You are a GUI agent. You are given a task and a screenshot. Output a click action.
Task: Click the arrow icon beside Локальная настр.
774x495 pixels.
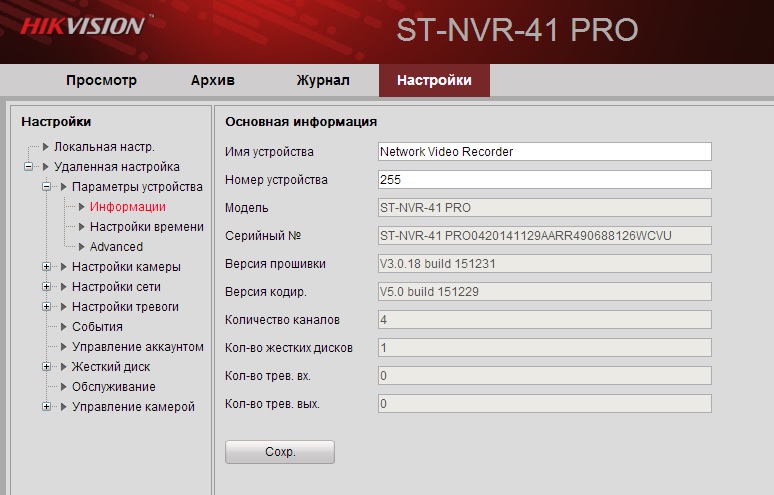pyautogui.click(x=45, y=147)
